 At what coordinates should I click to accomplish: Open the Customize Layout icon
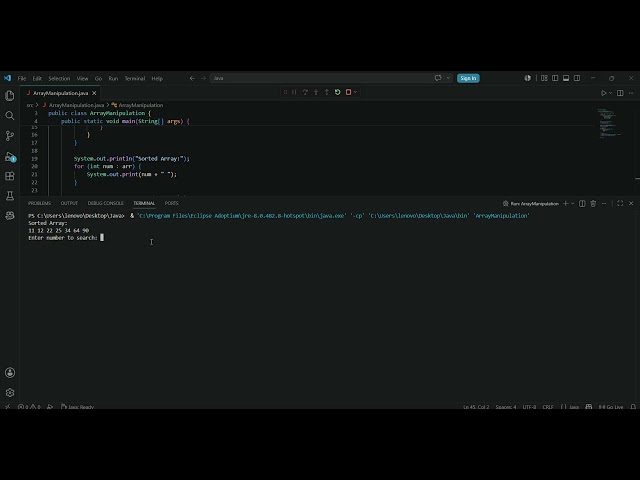(x=544, y=78)
